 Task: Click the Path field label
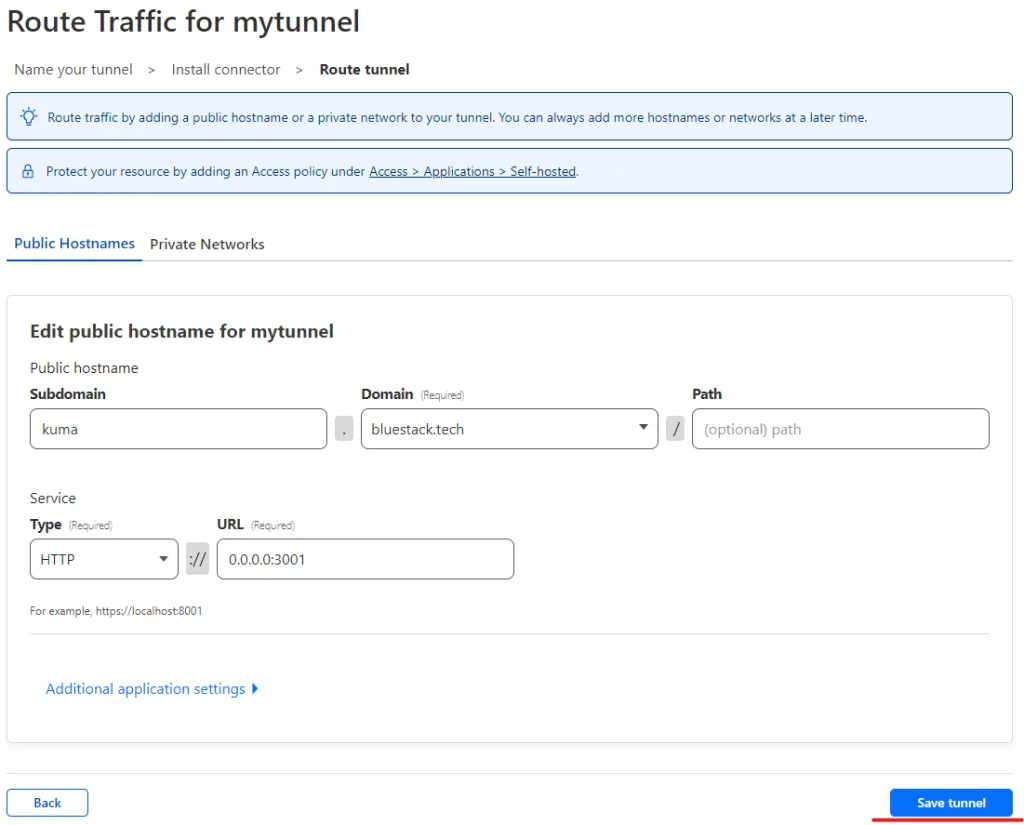[x=707, y=394]
